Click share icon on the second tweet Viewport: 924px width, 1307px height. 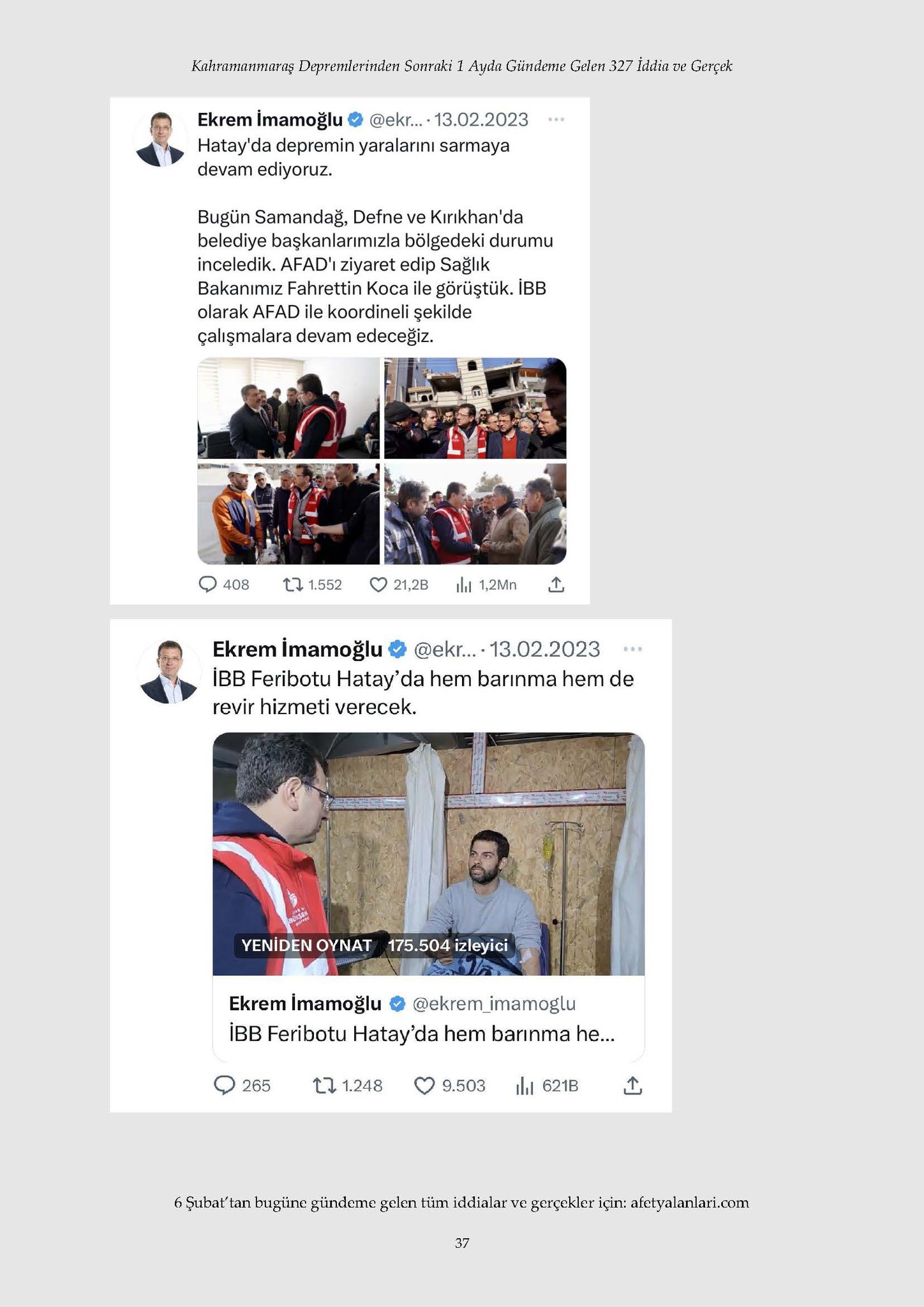(632, 1086)
